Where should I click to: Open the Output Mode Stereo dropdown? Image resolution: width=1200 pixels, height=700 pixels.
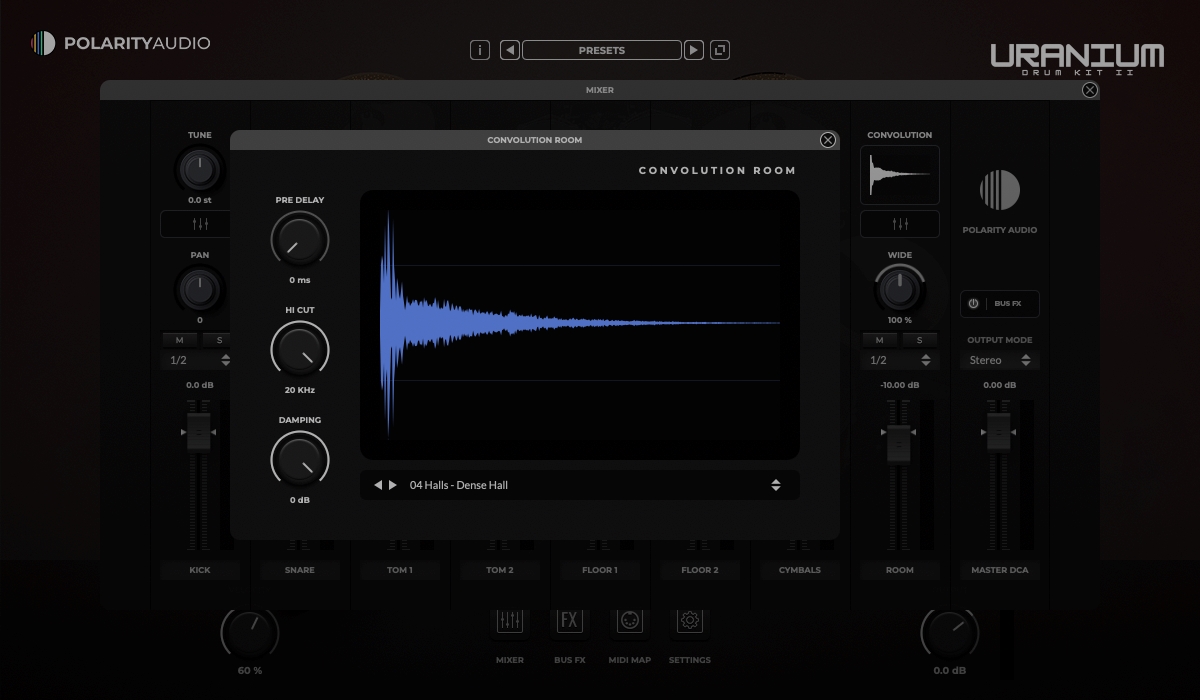coord(1000,360)
